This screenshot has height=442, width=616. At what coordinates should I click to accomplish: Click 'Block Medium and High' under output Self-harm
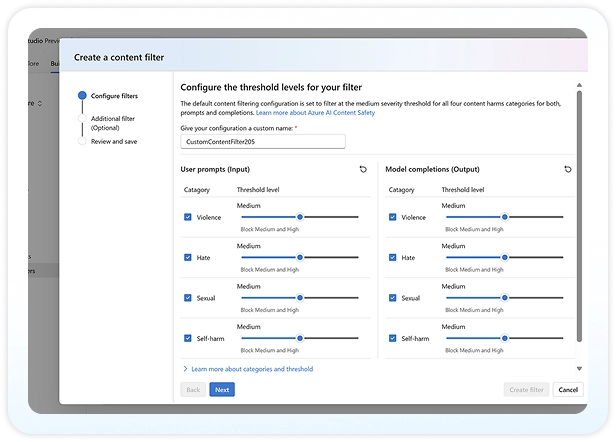click(x=474, y=350)
